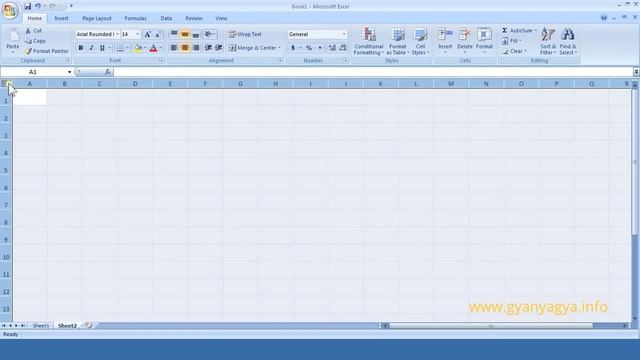Open Find & Select menu

pos(567,41)
